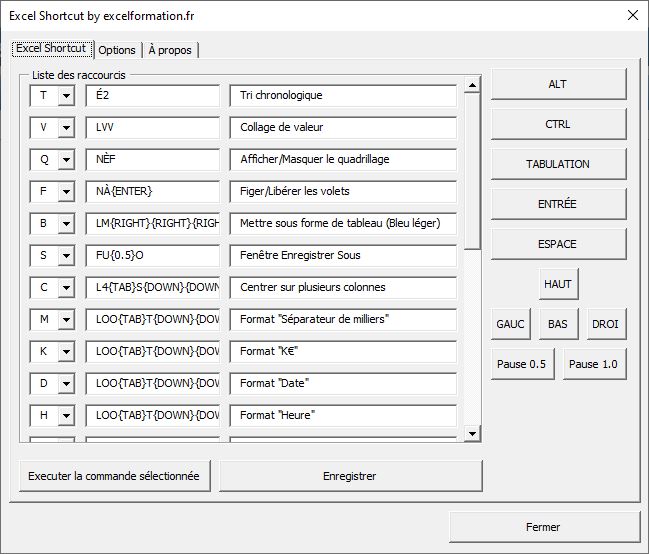Edit the Format "K€" description field
Screen dimensions: 649x554
coord(343,352)
